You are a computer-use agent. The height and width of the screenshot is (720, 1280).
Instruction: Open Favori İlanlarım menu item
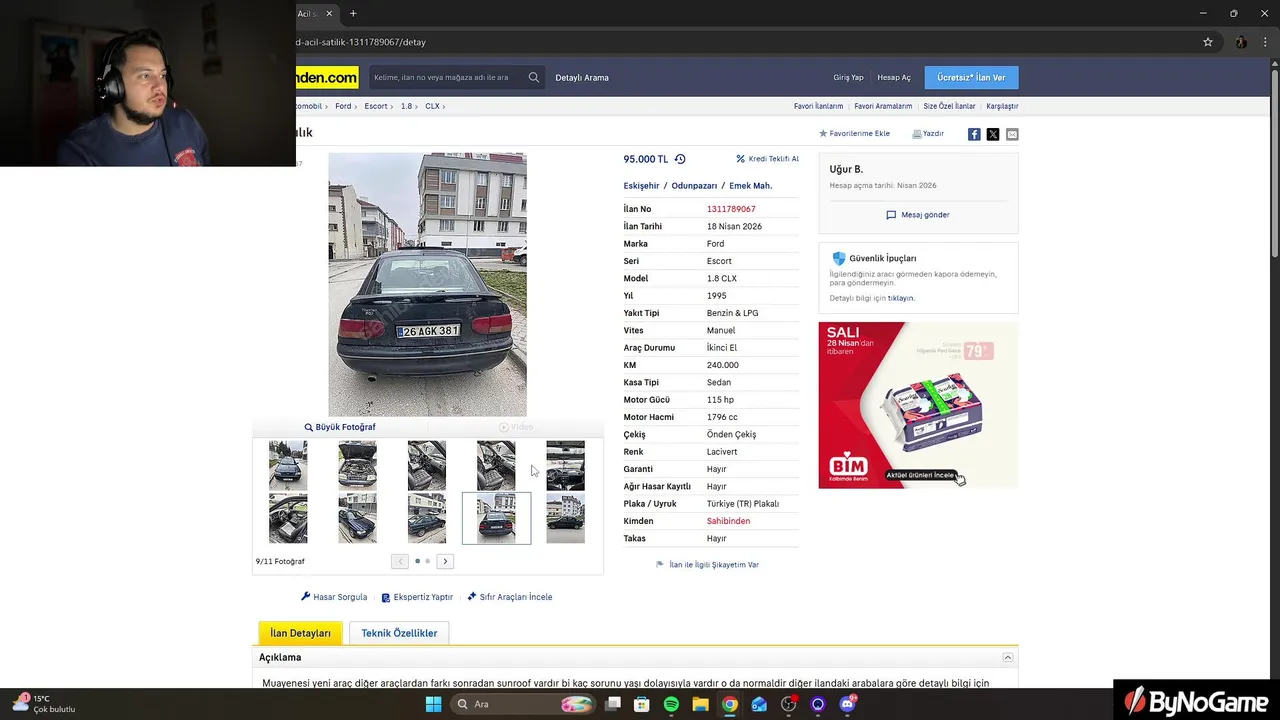point(818,106)
